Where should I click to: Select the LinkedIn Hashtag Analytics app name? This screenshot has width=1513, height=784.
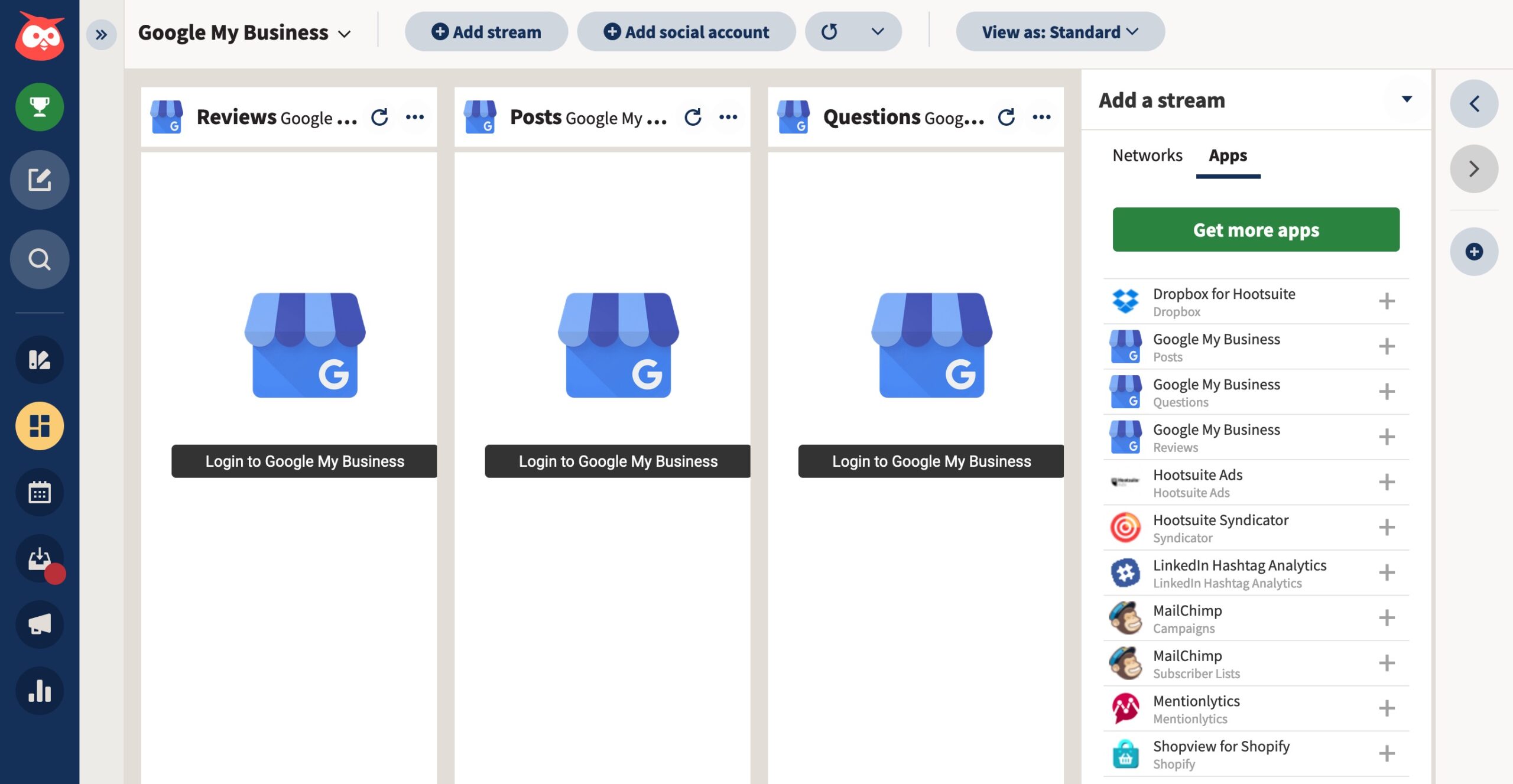1239,565
